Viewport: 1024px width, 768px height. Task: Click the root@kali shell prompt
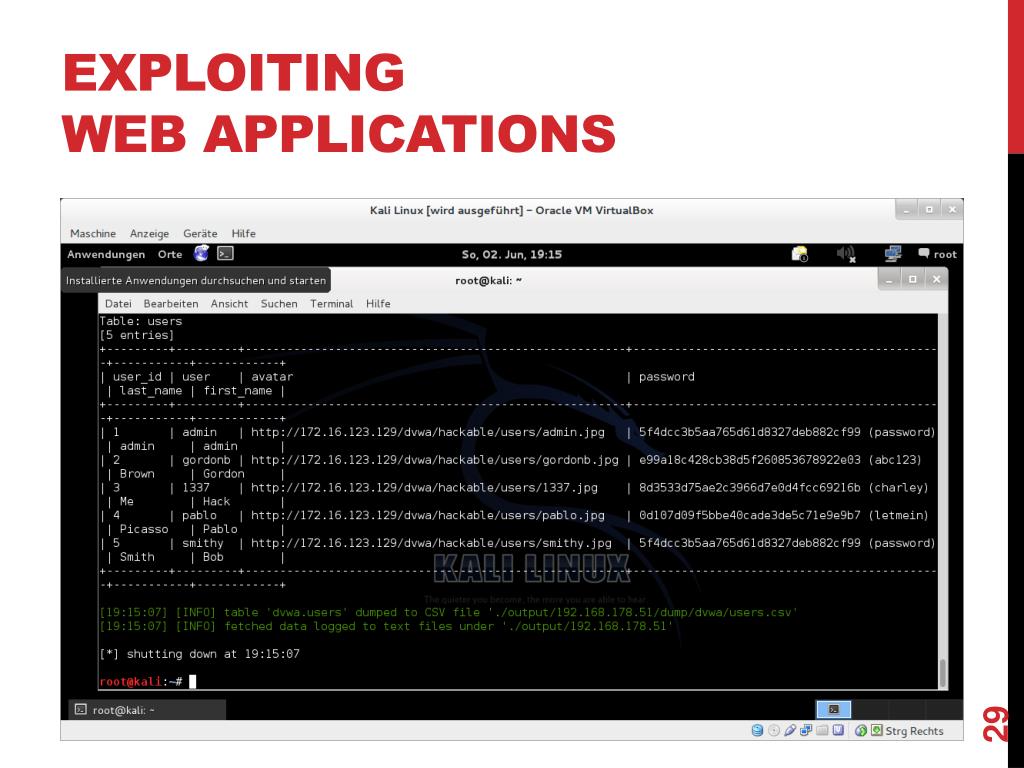tap(140, 681)
